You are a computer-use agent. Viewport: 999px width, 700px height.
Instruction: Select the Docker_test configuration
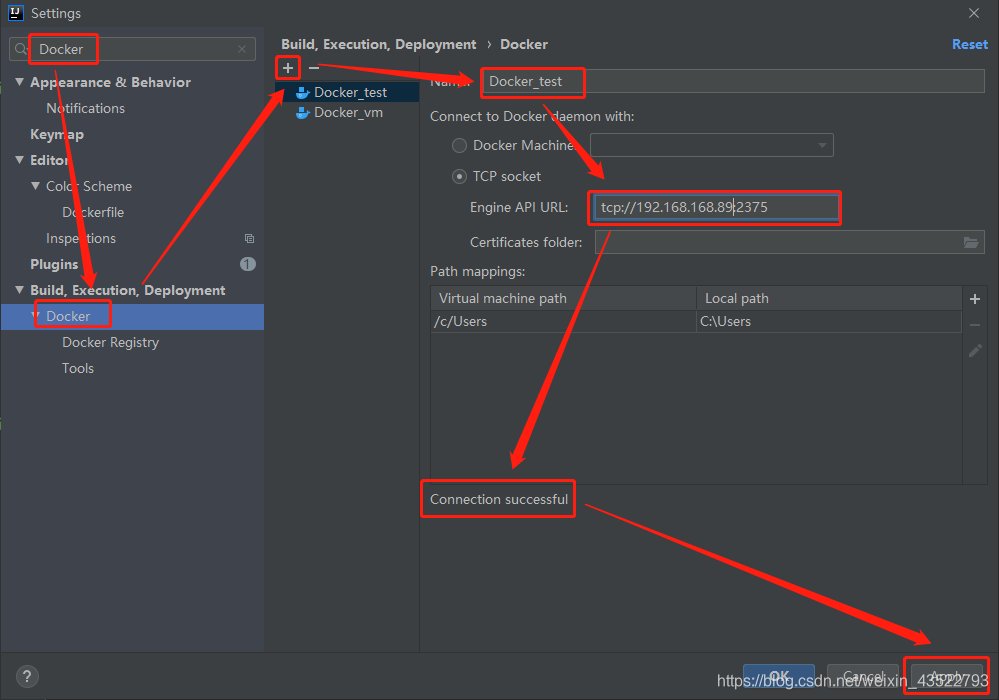tap(347, 92)
